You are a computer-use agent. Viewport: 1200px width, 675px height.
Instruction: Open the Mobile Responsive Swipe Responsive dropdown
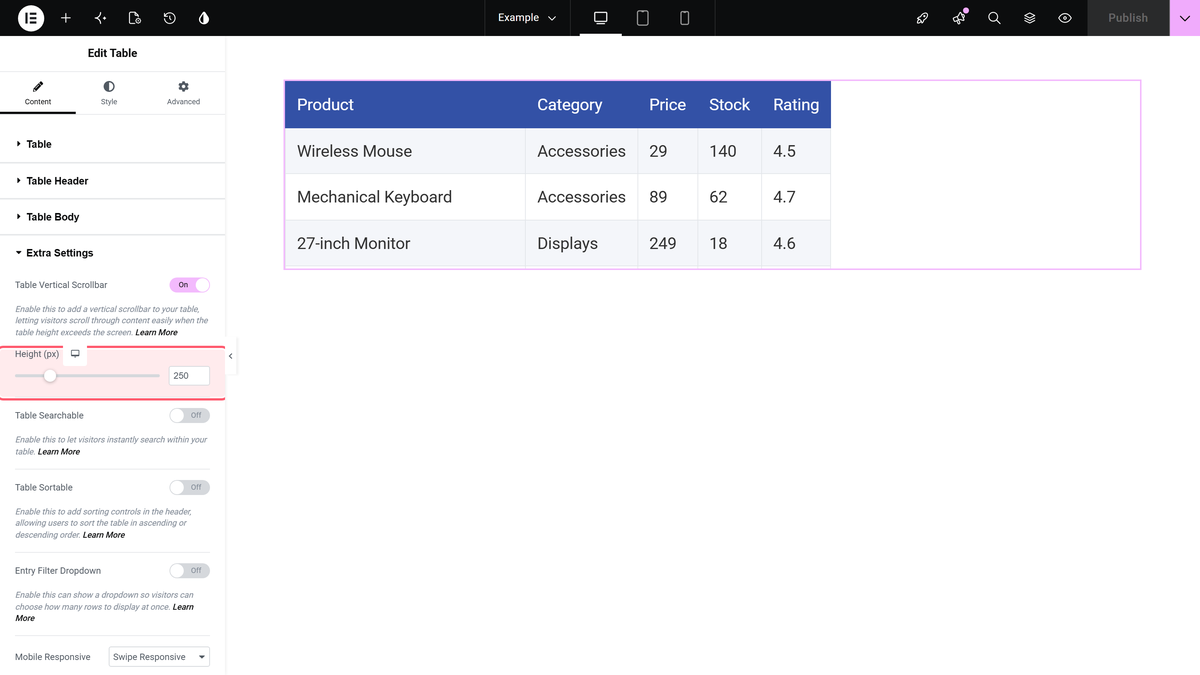tap(160, 657)
